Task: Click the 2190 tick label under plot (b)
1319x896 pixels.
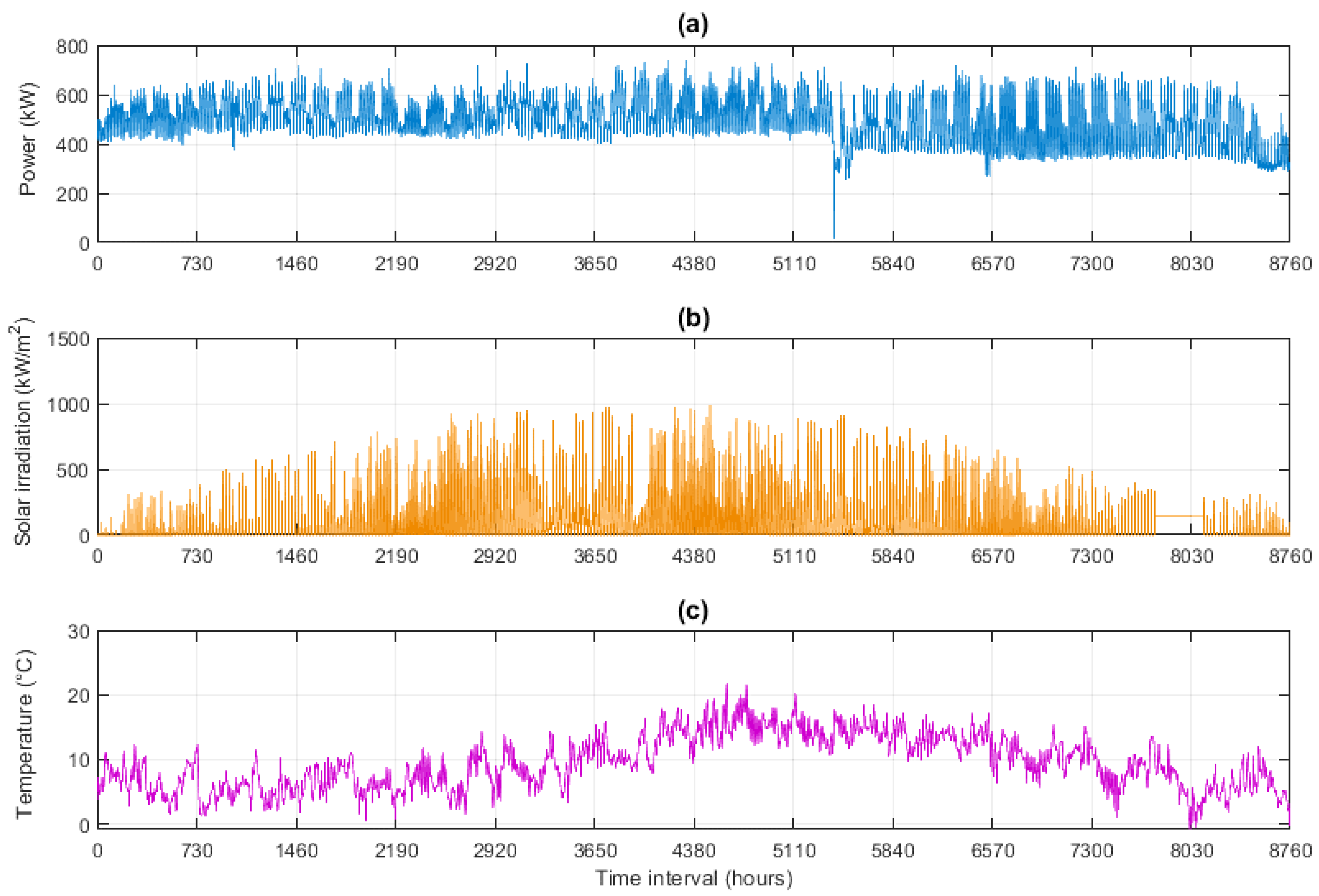Action: 396,556
